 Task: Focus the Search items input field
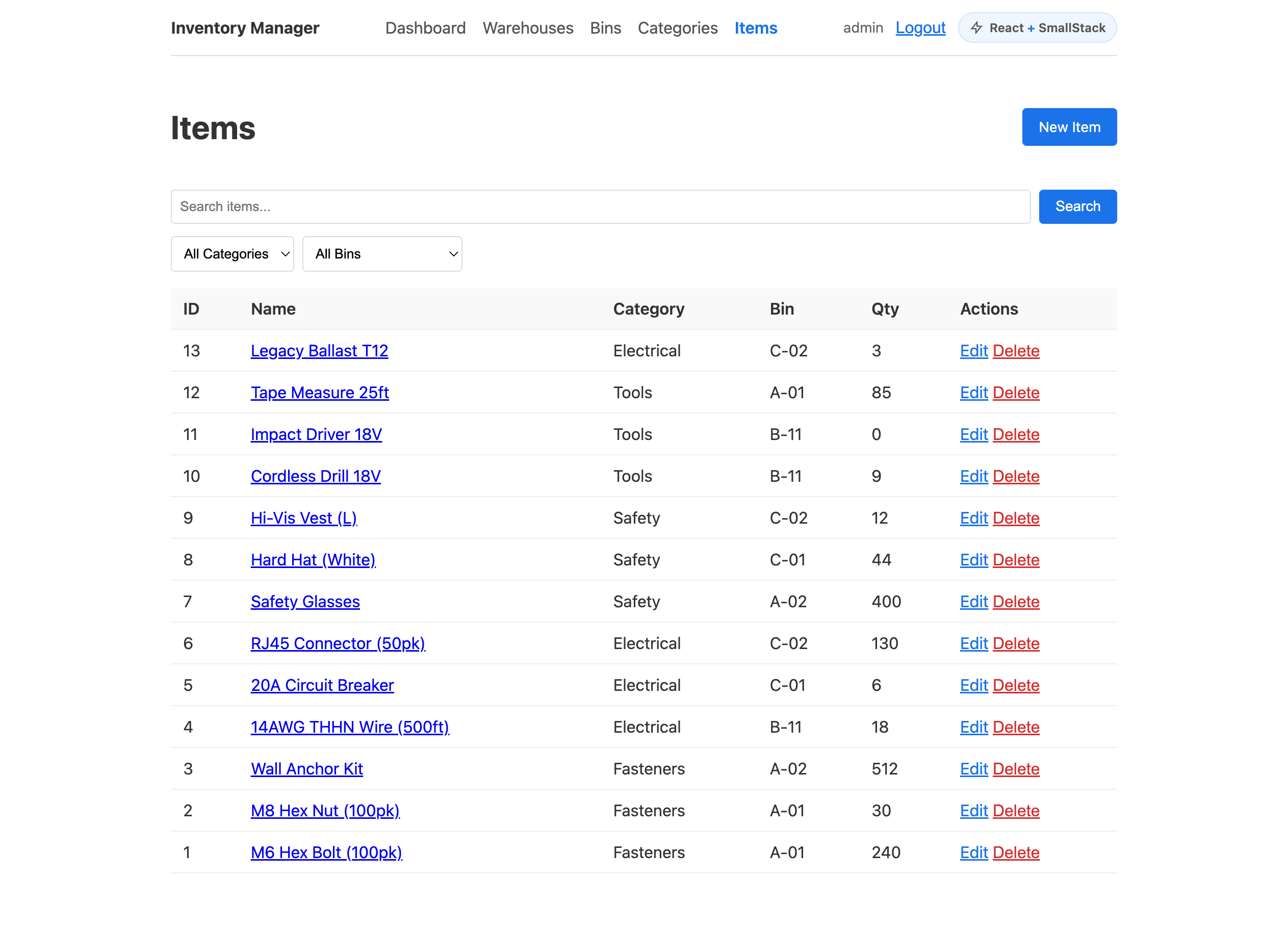(x=600, y=206)
